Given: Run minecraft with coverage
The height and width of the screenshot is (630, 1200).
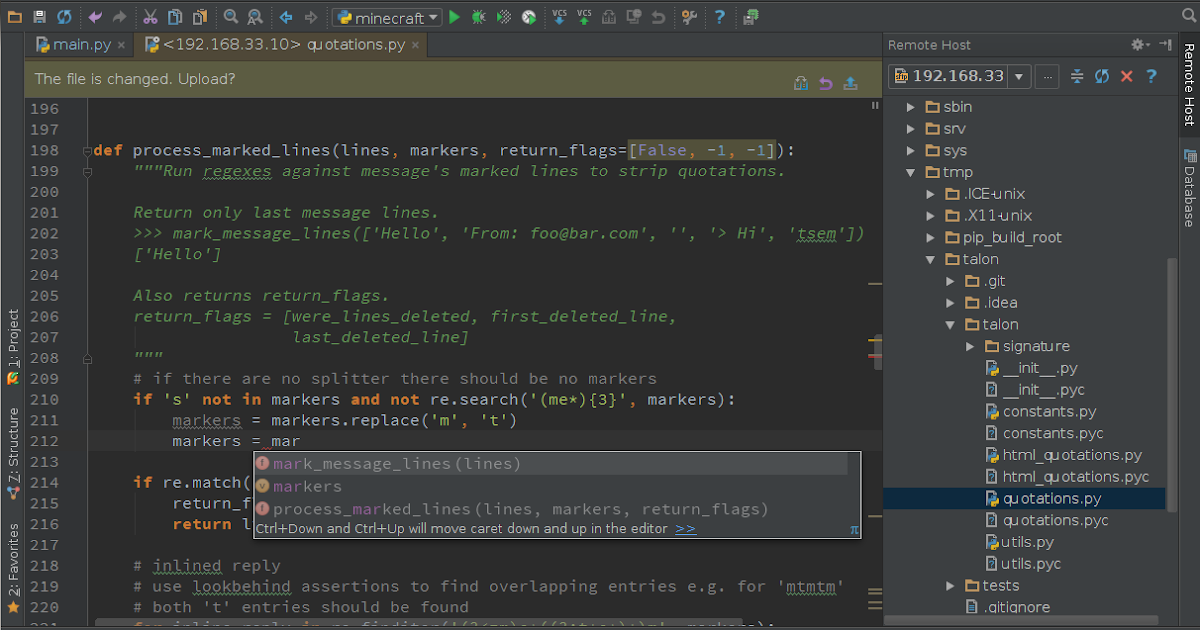Looking at the screenshot, I should (503, 17).
